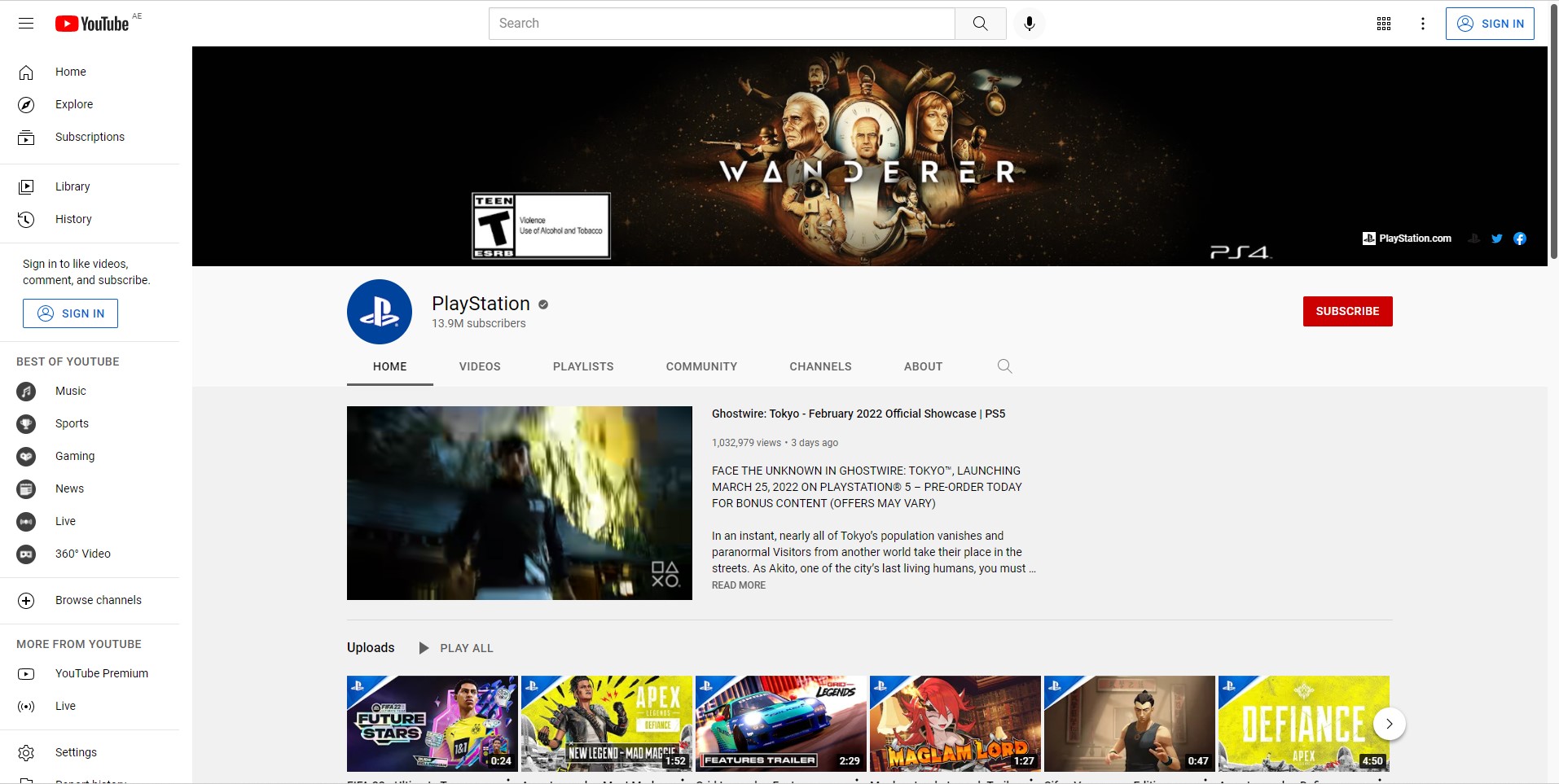The image size is (1559, 784).
Task: Click SIGN IN button in top right
Action: coord(1490,24)
